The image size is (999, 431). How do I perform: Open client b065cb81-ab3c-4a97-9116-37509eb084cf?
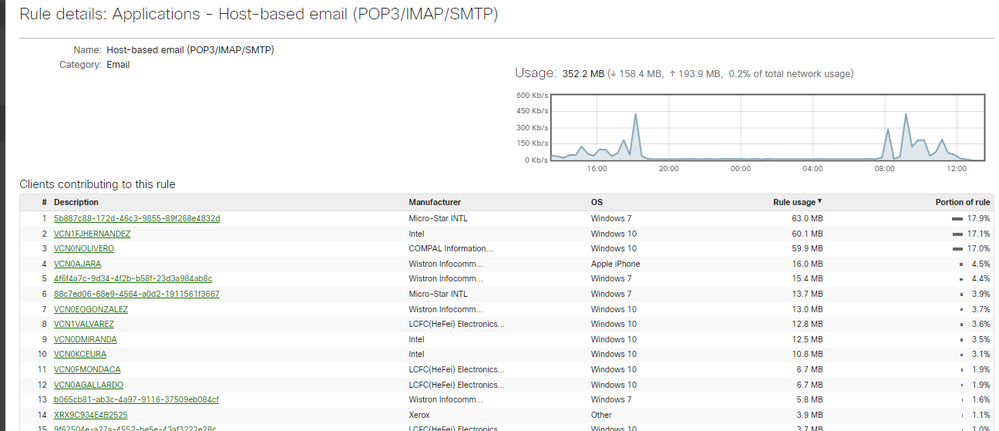pos(136,400)
